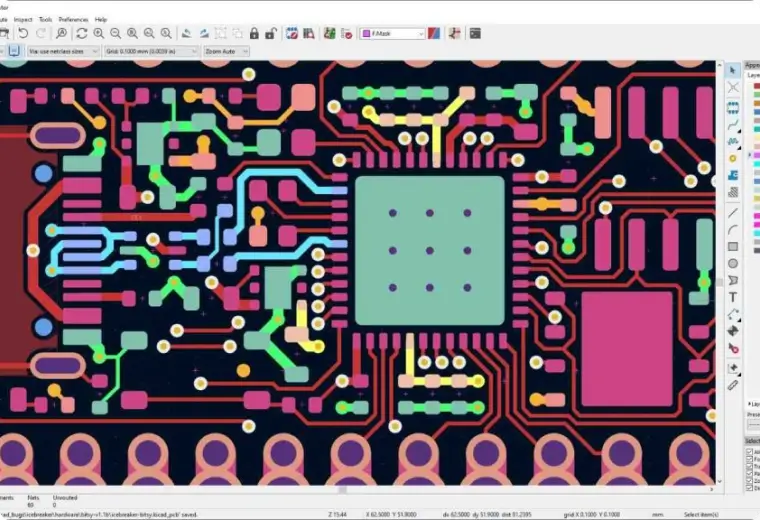Image resolution: width=760 pixels, height=520 pixels.
Task: Select the Add Filled Zone tool
Action: [x=733, y=175]
